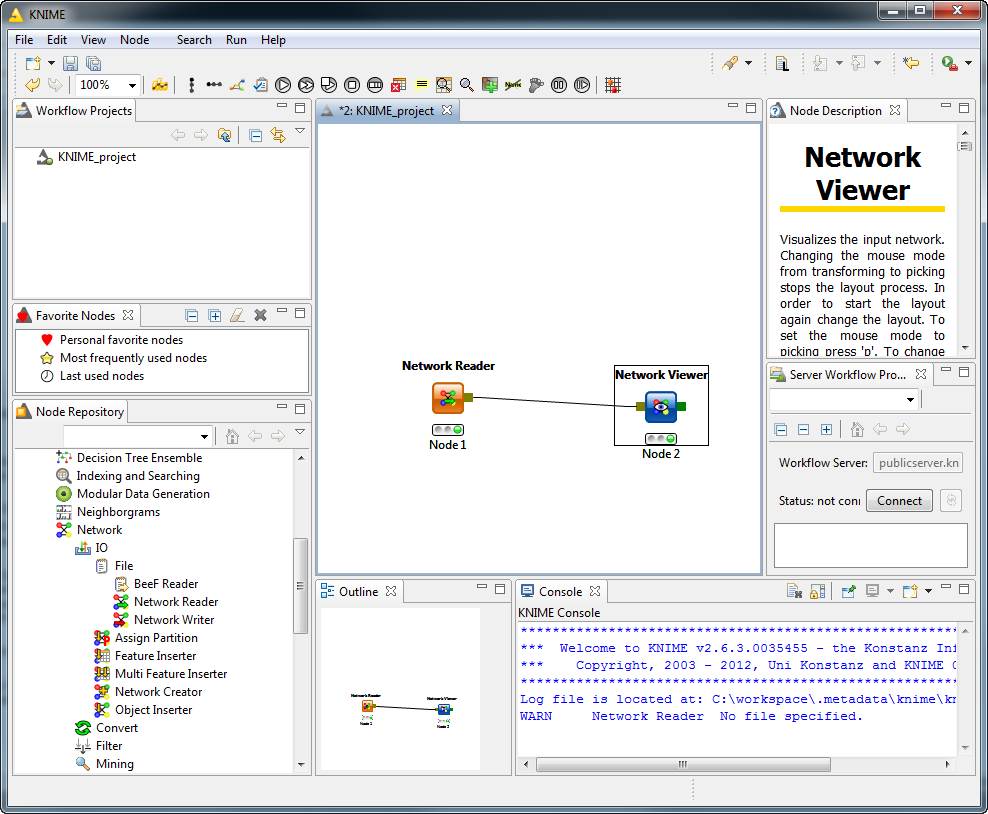
Task: Click the Undo arrow in the toolbar
Action: pos(32,84)
